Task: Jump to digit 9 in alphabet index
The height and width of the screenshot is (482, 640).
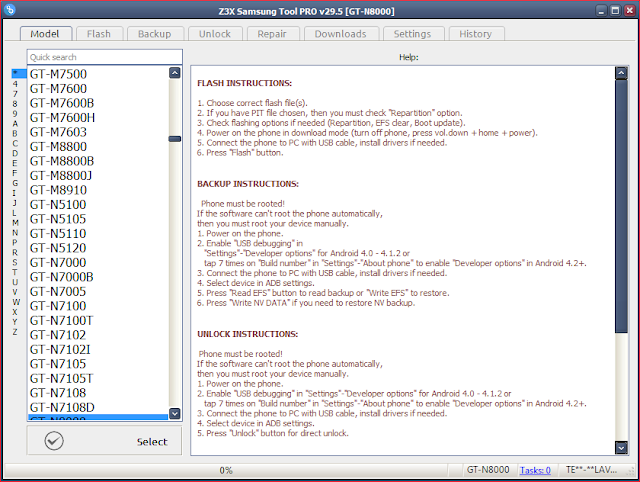Action: pos(15,113)
